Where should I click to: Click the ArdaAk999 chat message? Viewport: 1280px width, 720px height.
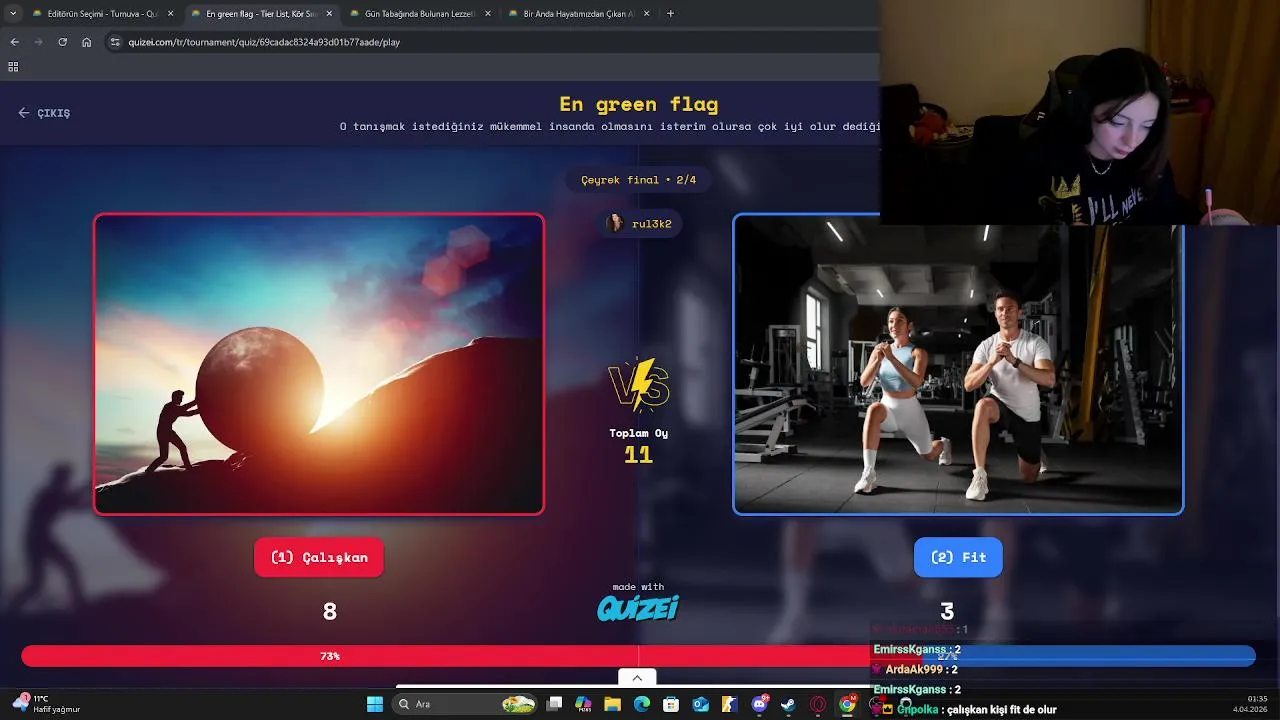click(x=916, y=670)
